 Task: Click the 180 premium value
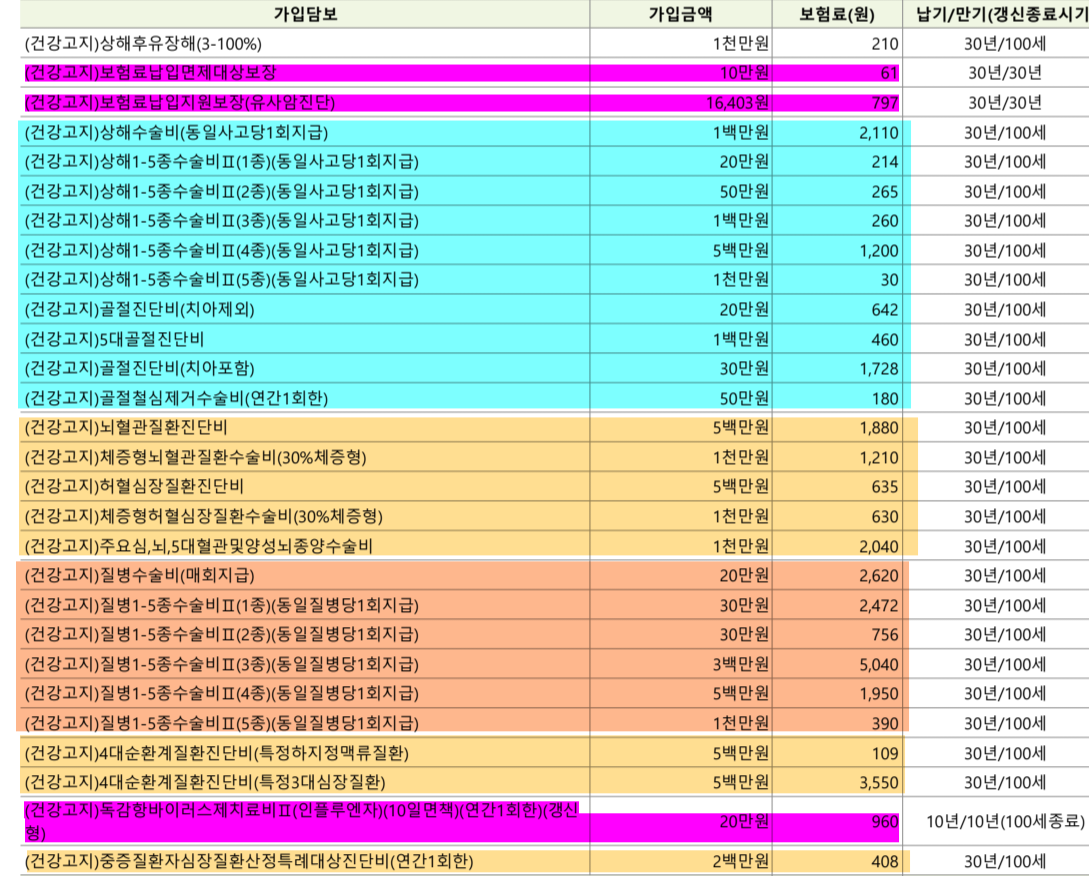click(x=885, y=399)
